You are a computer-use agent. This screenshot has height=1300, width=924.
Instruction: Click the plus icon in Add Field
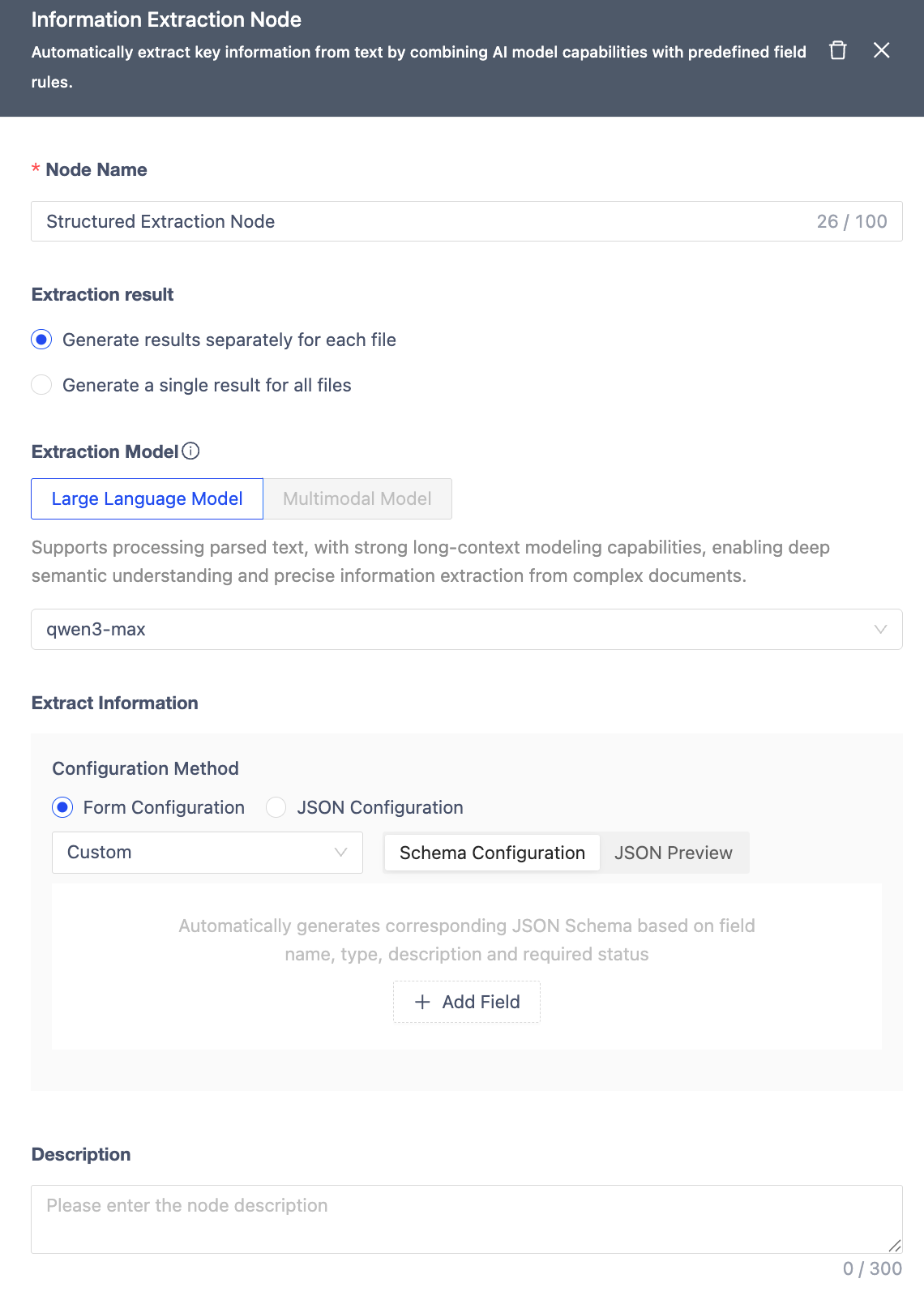pyautogui.click(x=422, y=1002)
